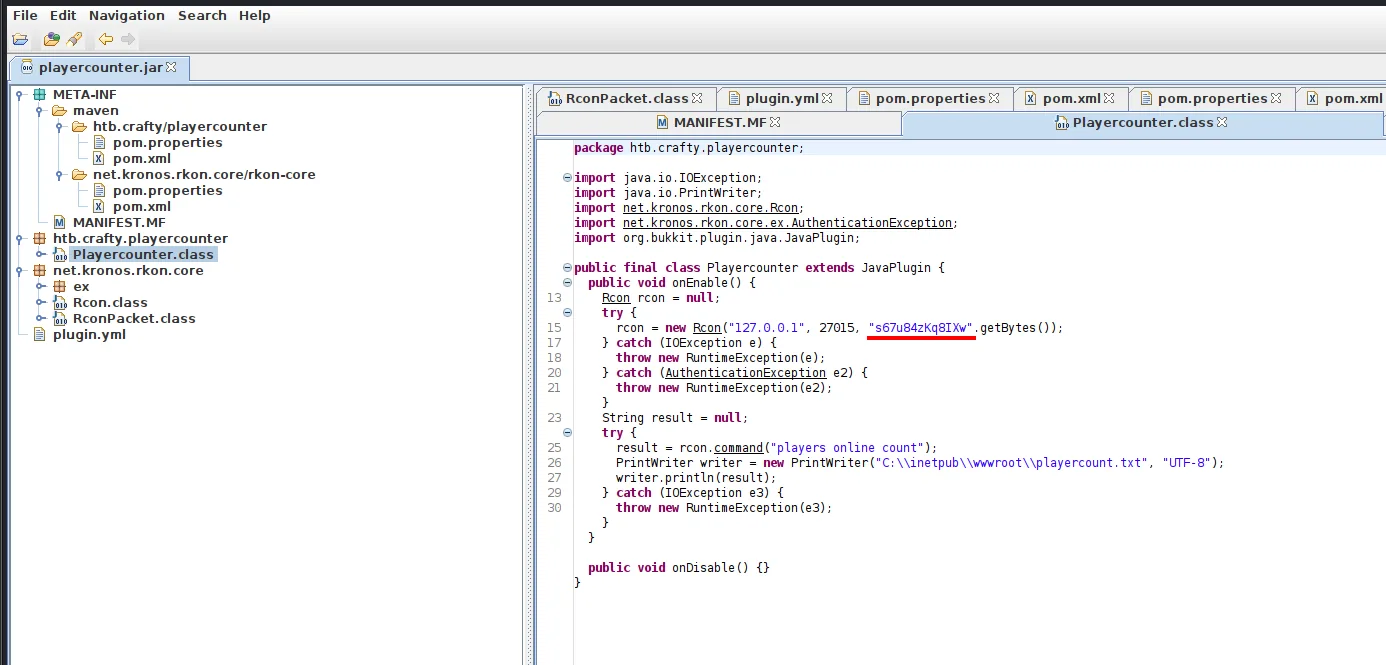Fold the onEnable method body

point(568,283)
